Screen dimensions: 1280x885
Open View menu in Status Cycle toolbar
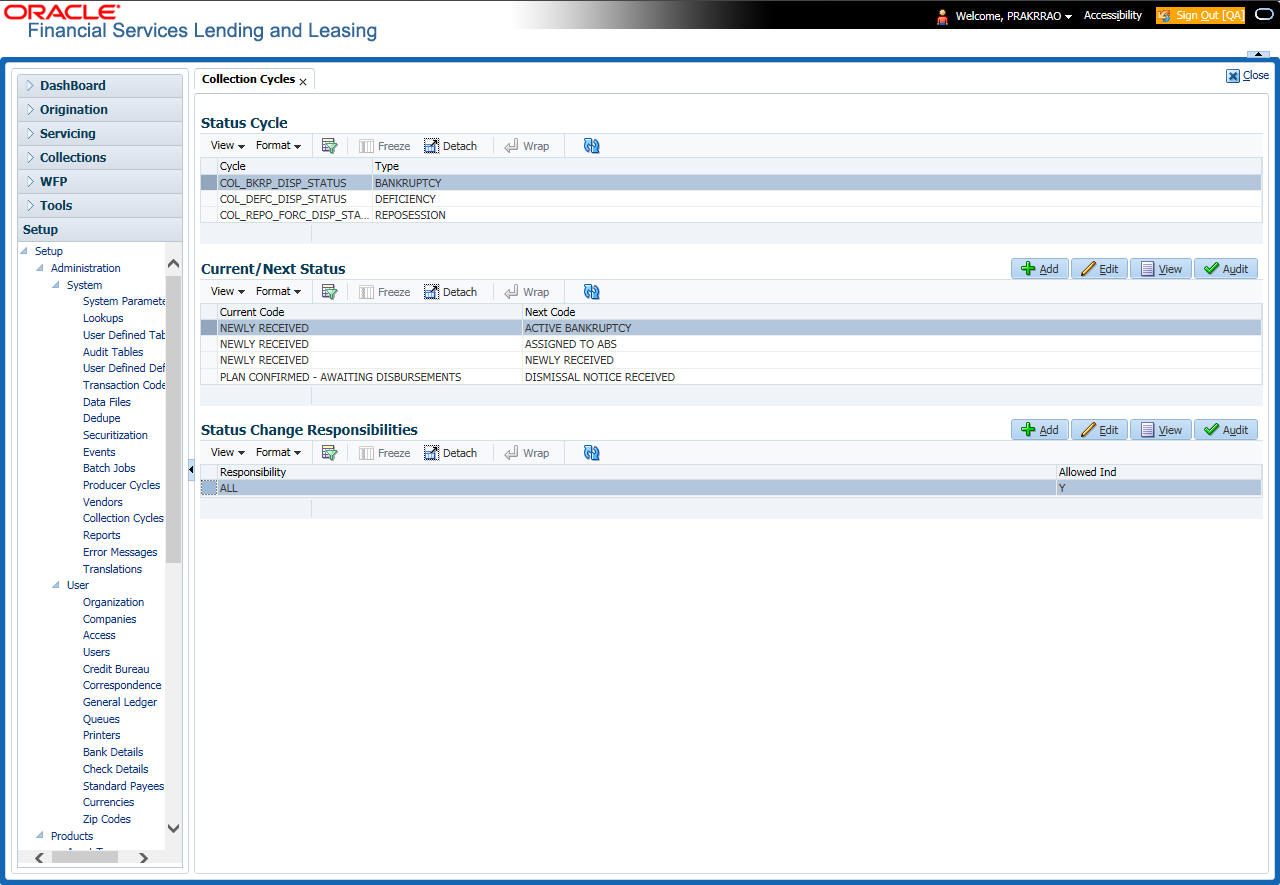point(227,146)
